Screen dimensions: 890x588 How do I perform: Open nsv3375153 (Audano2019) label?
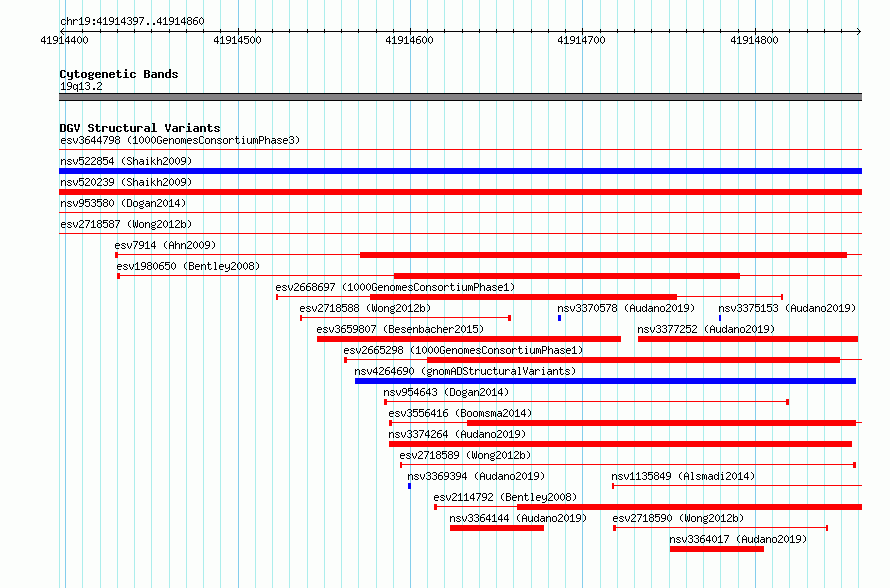[787, 308]
